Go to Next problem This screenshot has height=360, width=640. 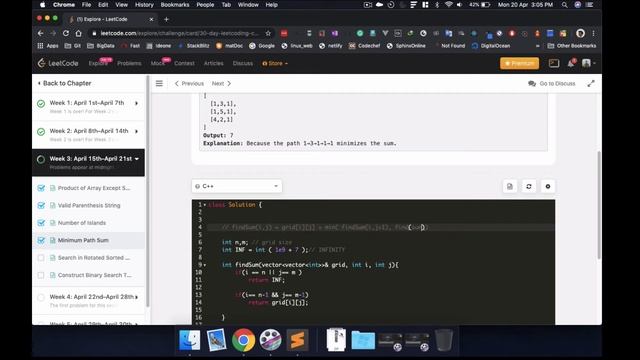point(221,83)
